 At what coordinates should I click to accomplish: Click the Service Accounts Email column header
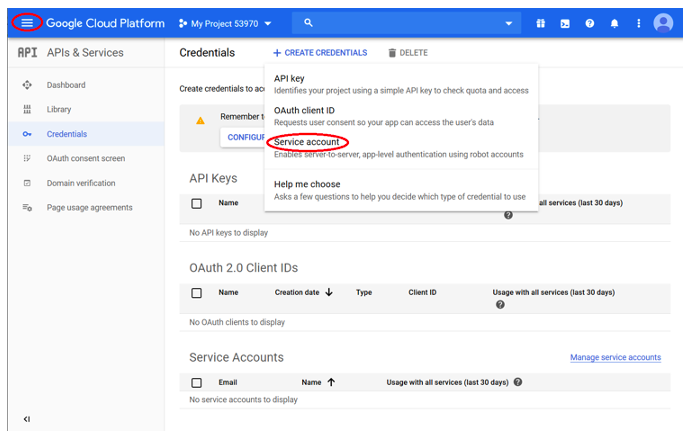coord(228,382)
